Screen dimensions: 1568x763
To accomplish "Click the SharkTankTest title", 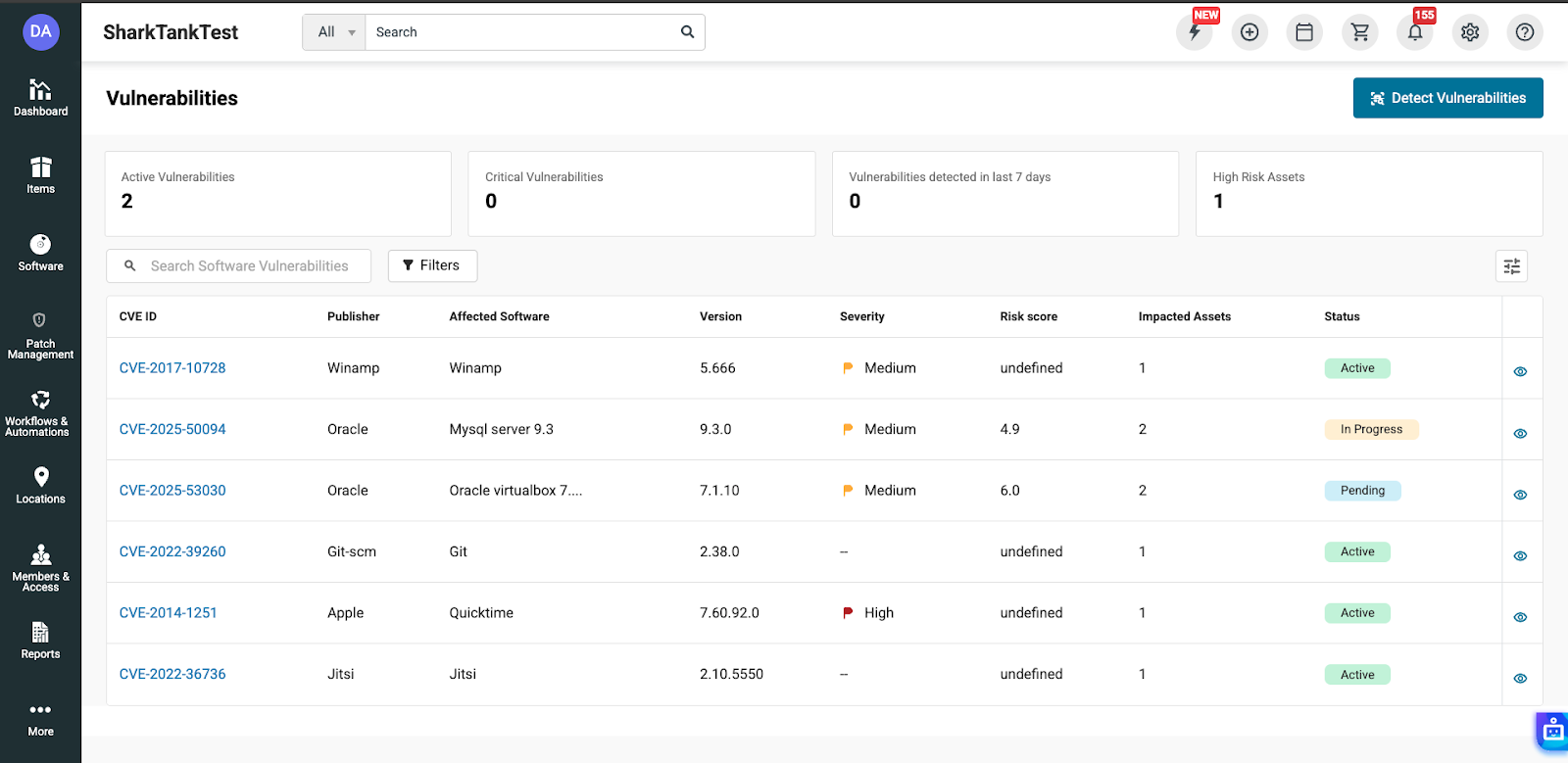I will [x=171, y=32].
